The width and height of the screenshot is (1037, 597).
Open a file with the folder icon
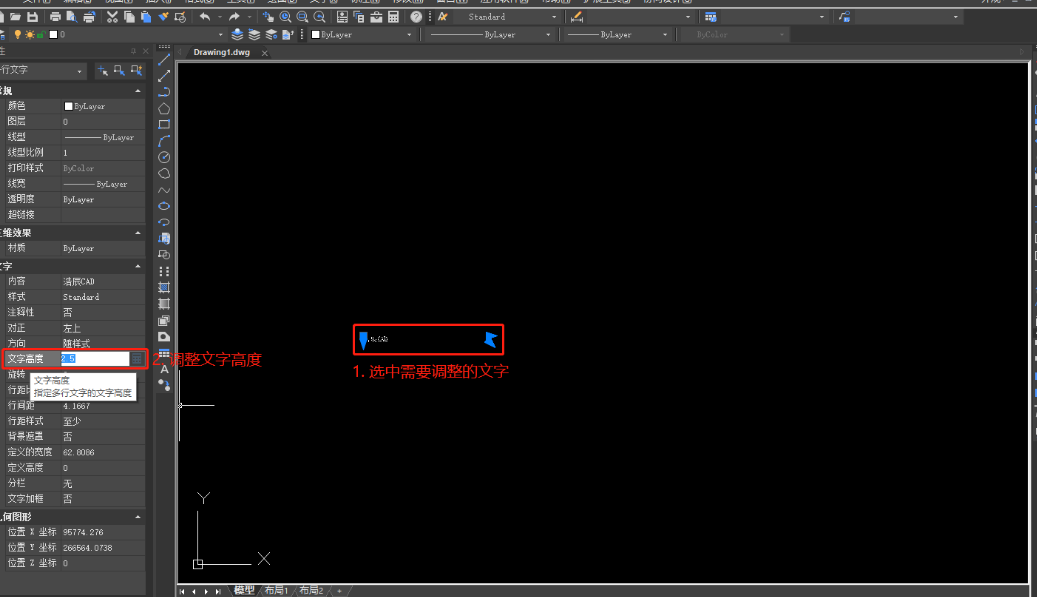(x=15, y=17)
